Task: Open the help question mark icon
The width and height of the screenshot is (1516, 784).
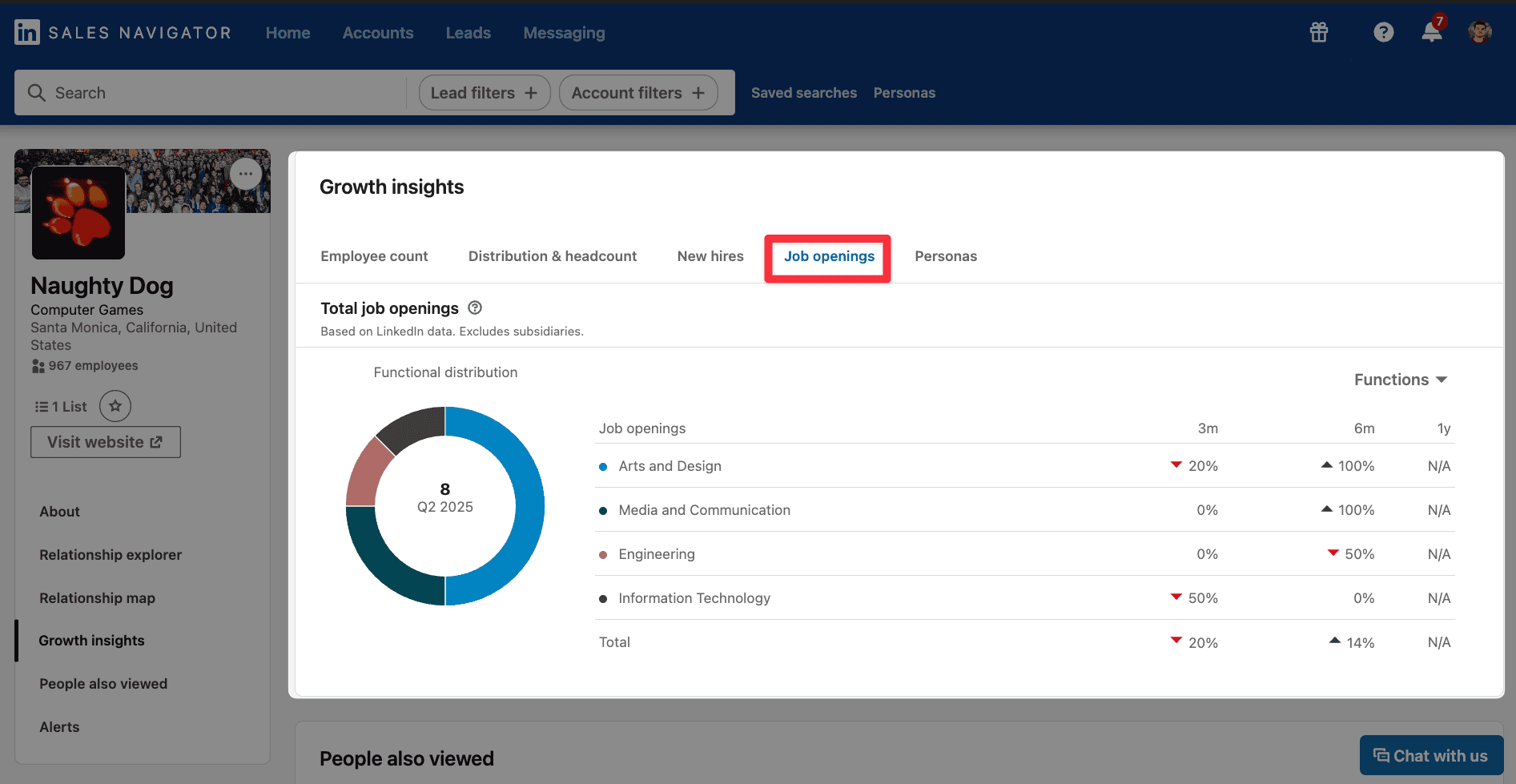Action: tap(1384, 32)
